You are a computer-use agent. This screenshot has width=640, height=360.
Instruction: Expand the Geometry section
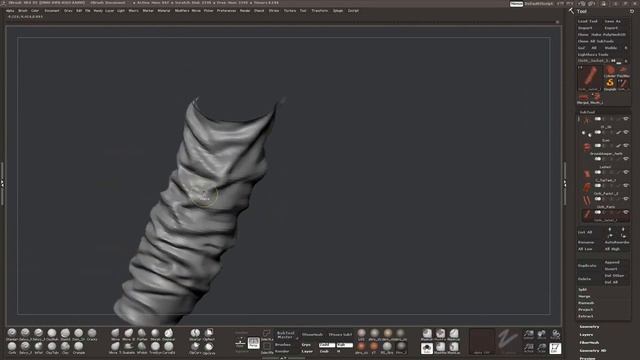tap(589, 327)
